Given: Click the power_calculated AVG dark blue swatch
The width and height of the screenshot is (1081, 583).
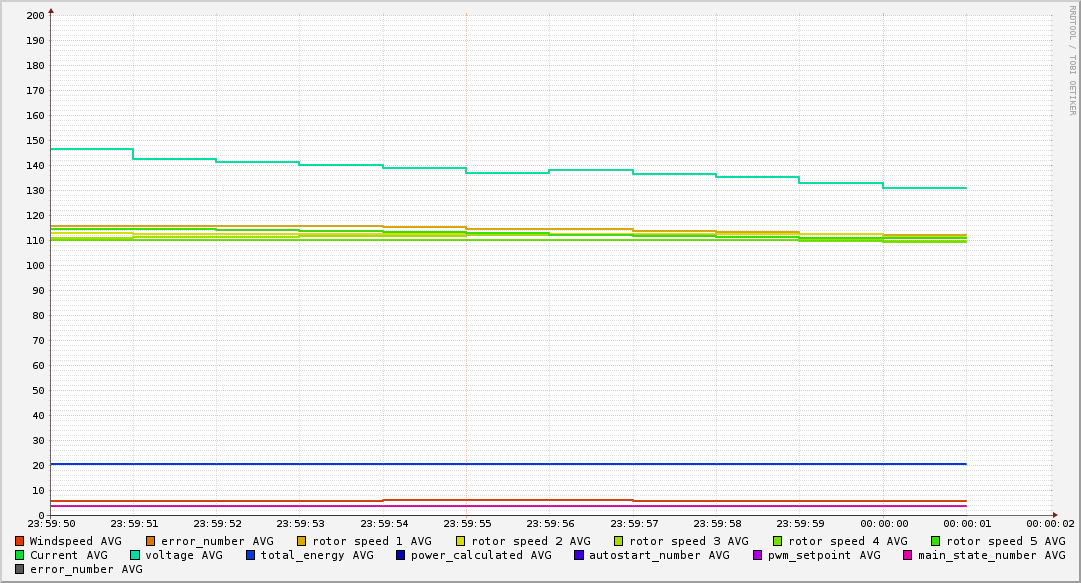Looking at the screenshot, I should pyautogui.click(x=401, y=555).
